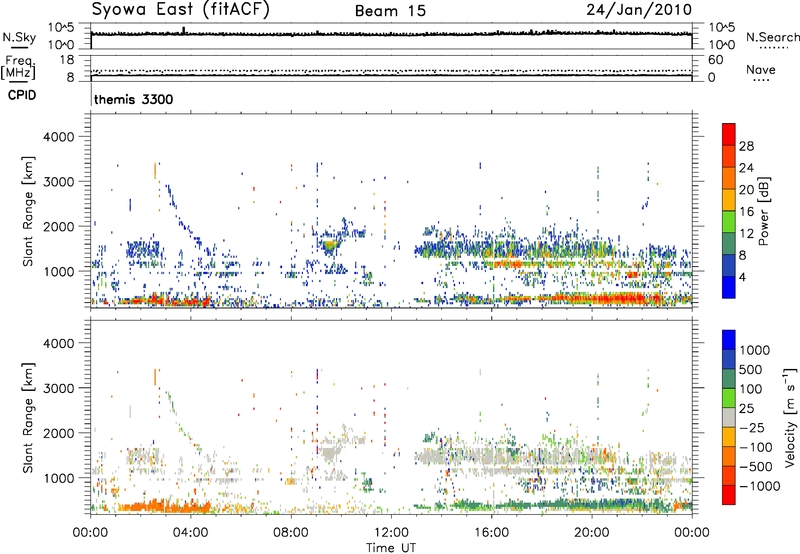The height and width of the screenshot is (554, 800).
Task: Click the "500" tick on the Velocity colorbar
Action: pos(751,369)
